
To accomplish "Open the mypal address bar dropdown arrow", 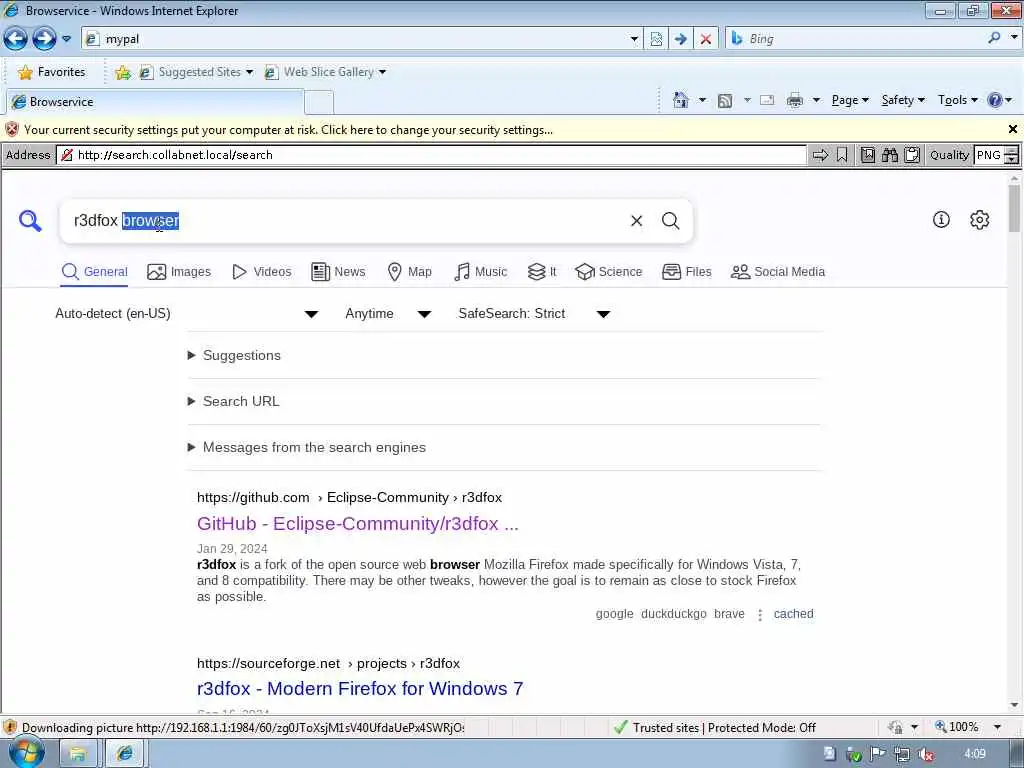I will click(633, 39).
